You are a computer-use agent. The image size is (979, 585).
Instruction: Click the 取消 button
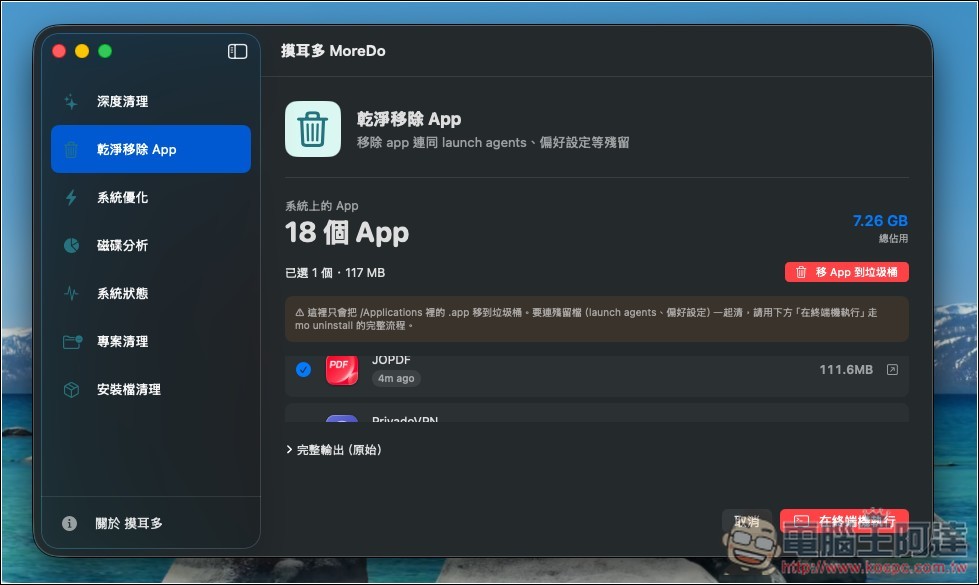[747, 521]
